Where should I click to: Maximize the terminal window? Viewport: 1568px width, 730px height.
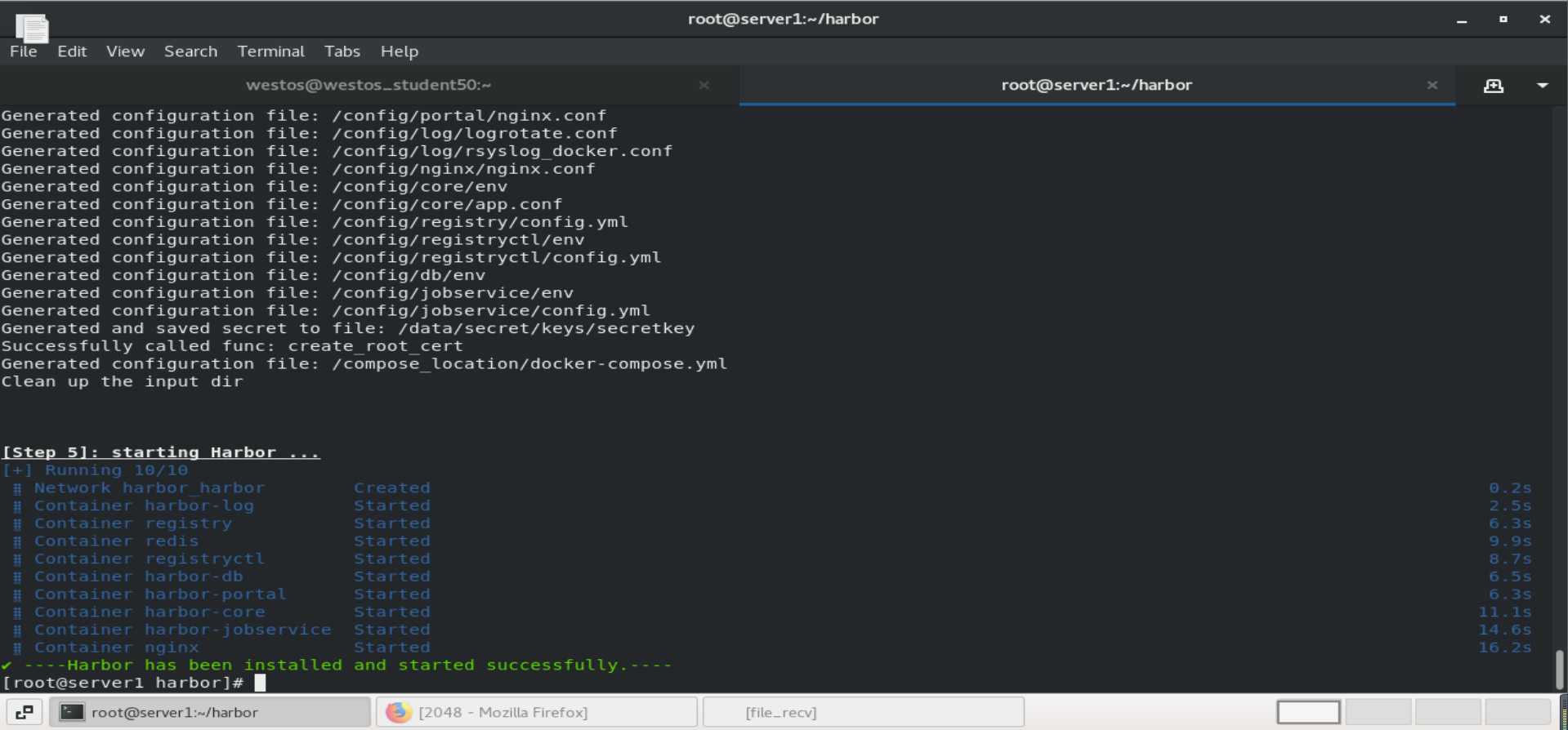(x=1503, y=19)
